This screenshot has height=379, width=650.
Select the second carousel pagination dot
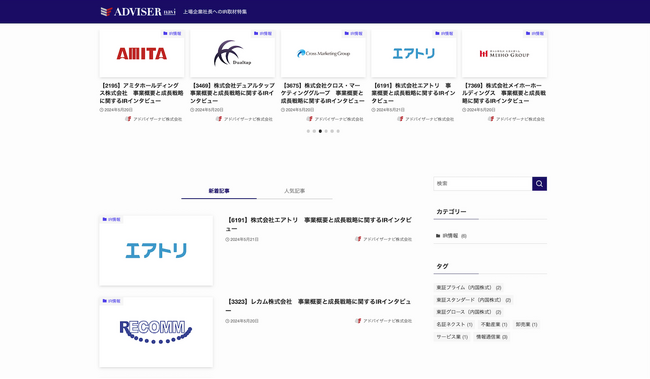314,131
